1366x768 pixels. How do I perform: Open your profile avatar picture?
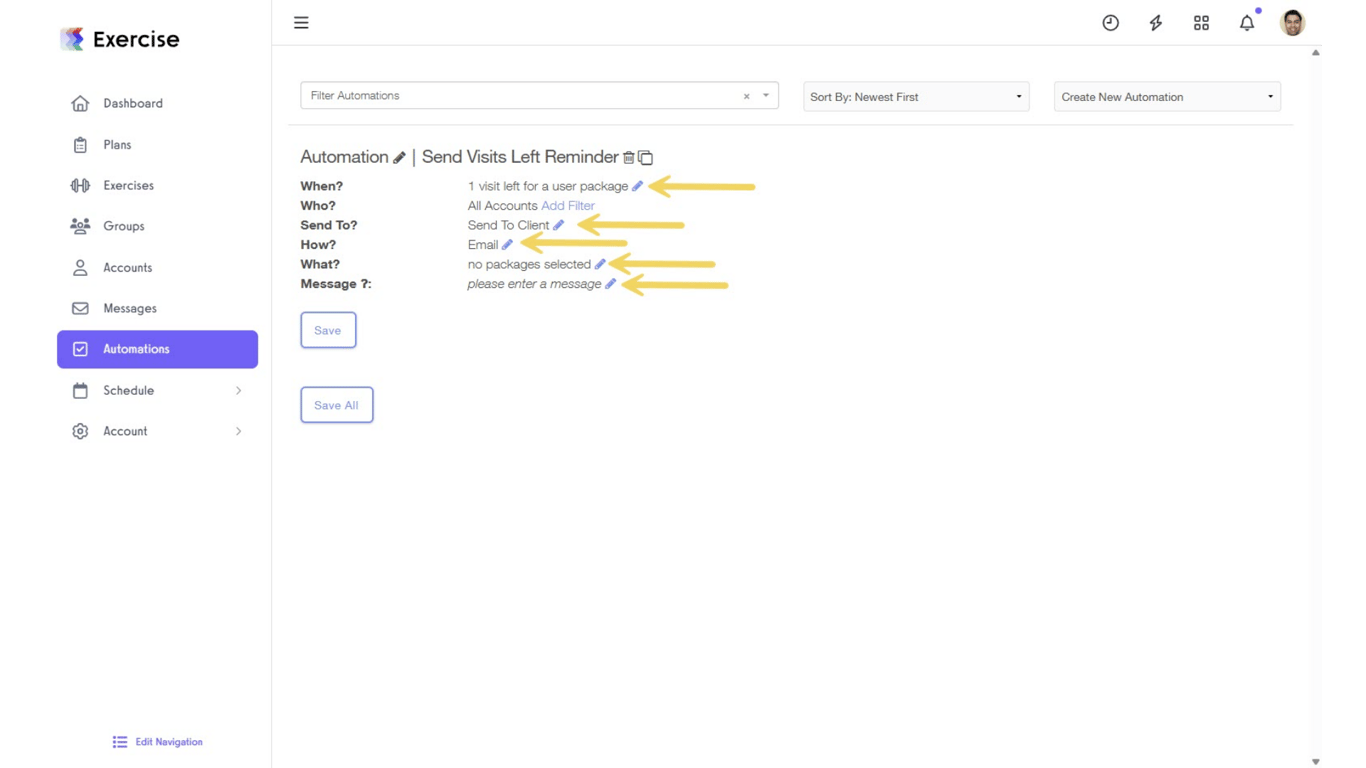tap(1292, 22)
